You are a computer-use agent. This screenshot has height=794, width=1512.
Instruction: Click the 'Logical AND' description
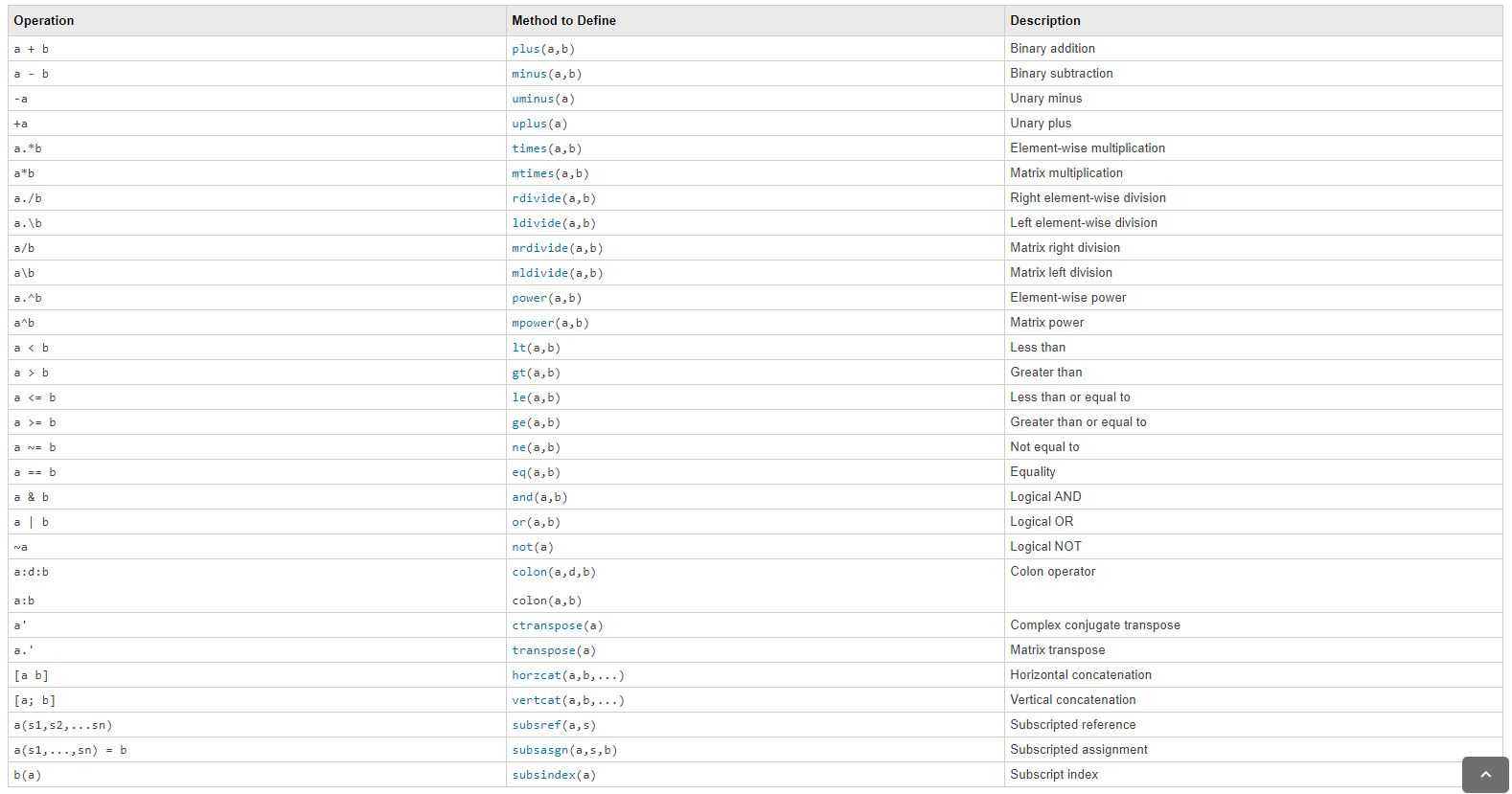coord(1045,496)
